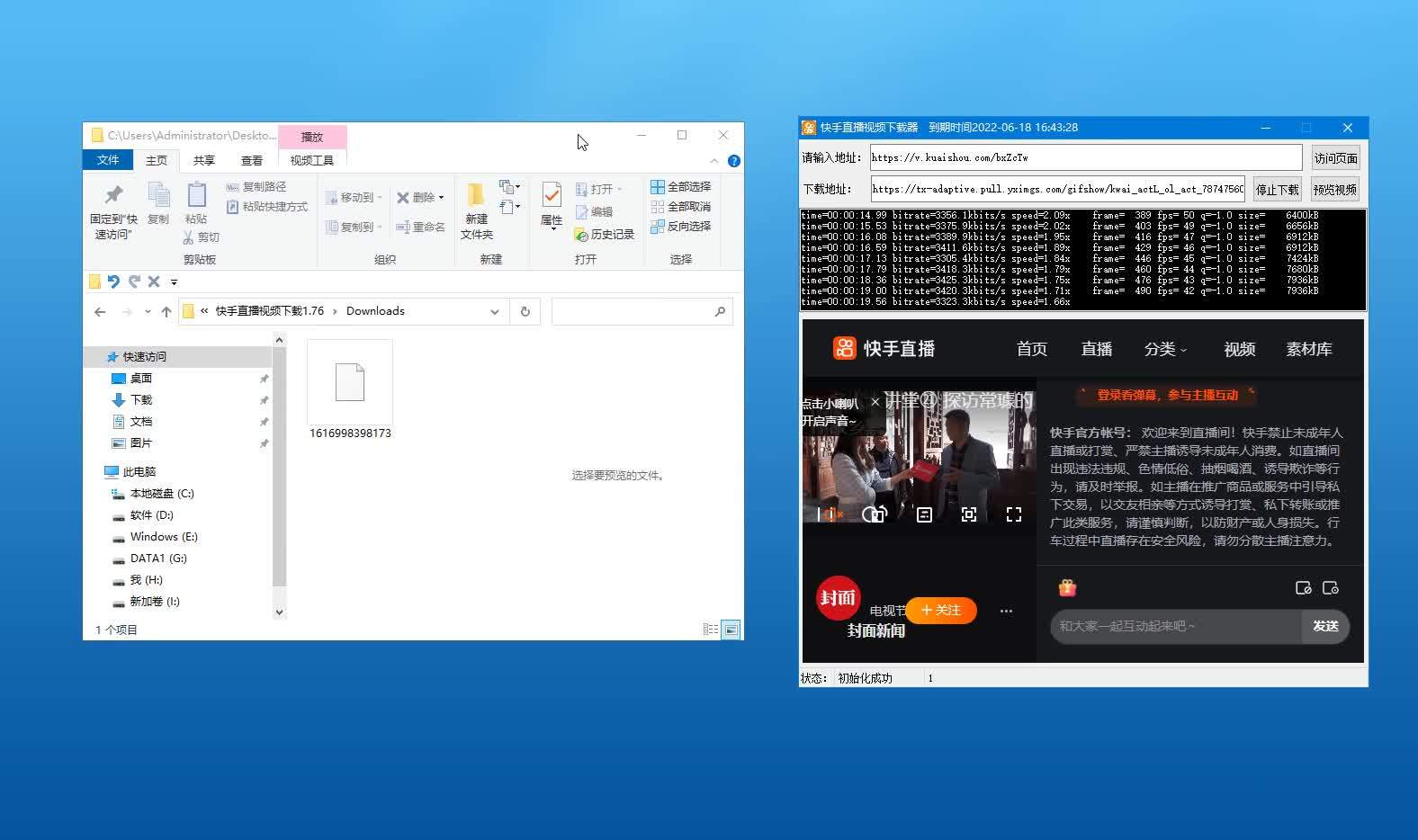Click 预览视频 preview video button
The height and width of the screenshot is (840, 1418).
pyautogui.click(x=1335, y=190)
